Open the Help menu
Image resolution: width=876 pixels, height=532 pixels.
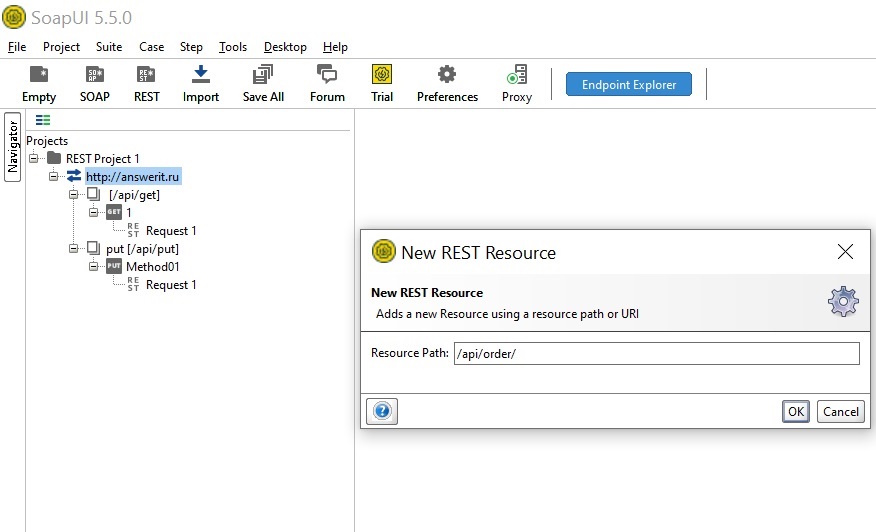click(x=335, y=47)
